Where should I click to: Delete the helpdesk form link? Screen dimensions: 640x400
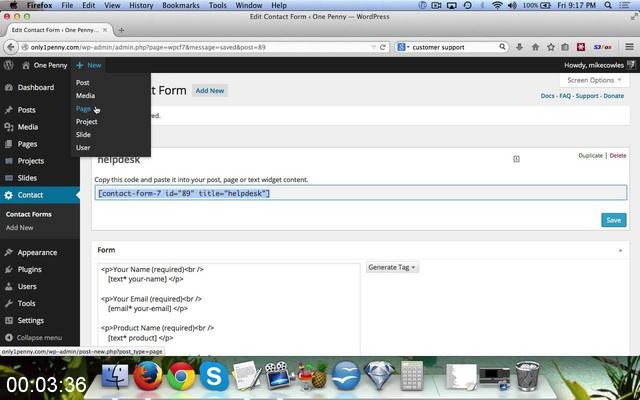pyautogui.click(x=618, y=156)
